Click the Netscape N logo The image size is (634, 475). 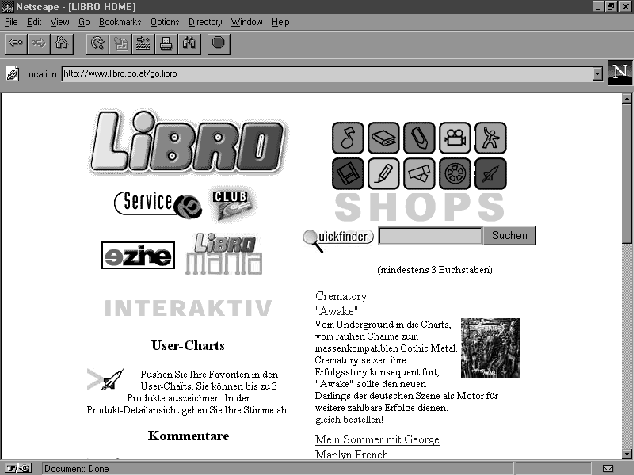[x=619, y=72]
